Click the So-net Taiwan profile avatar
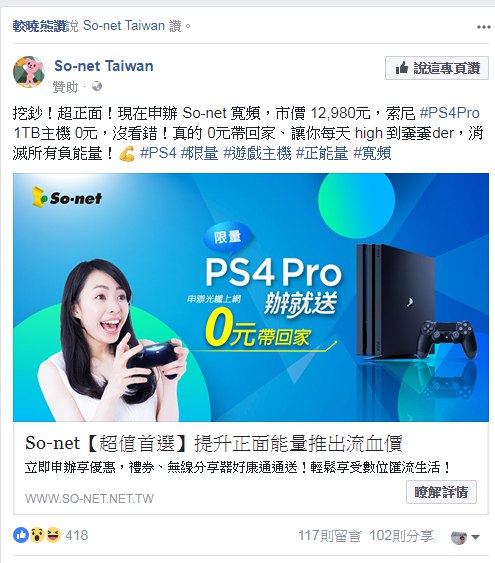 (x=29, y=71)
